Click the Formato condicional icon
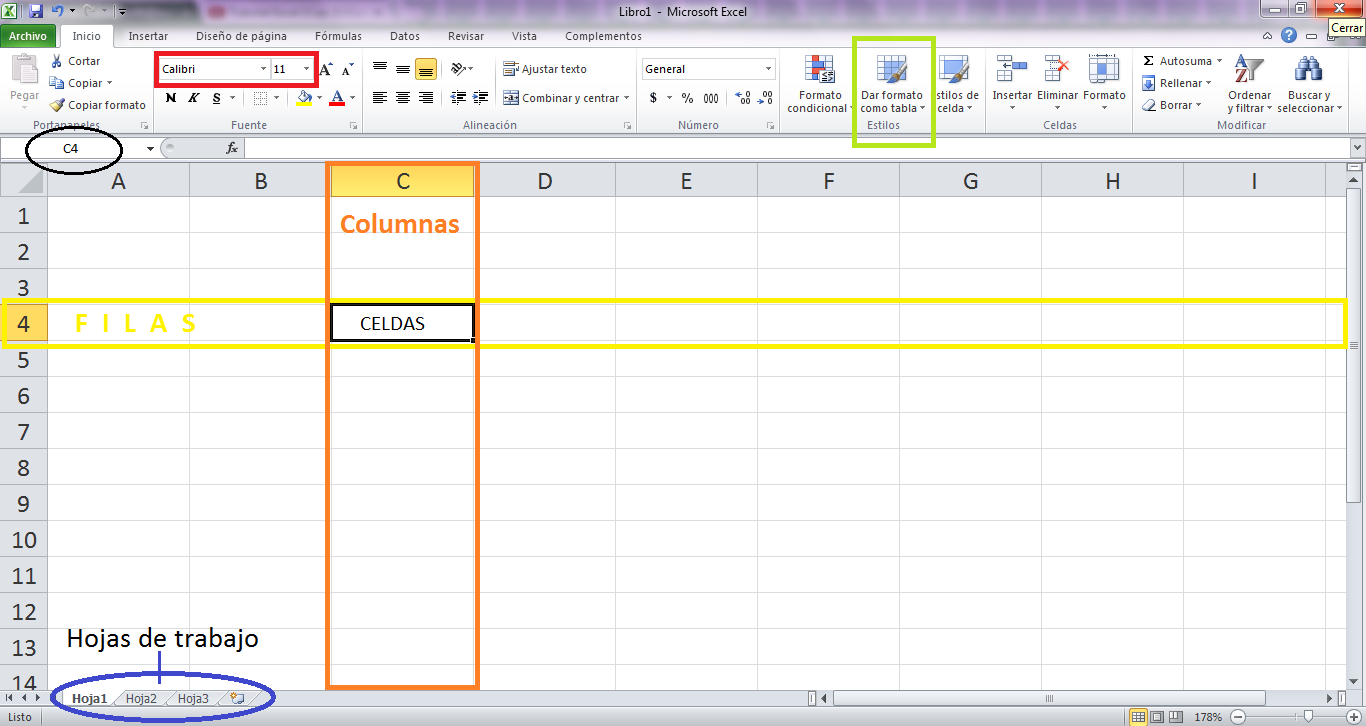The image size is (1366, 726). (x=821, y=70)
